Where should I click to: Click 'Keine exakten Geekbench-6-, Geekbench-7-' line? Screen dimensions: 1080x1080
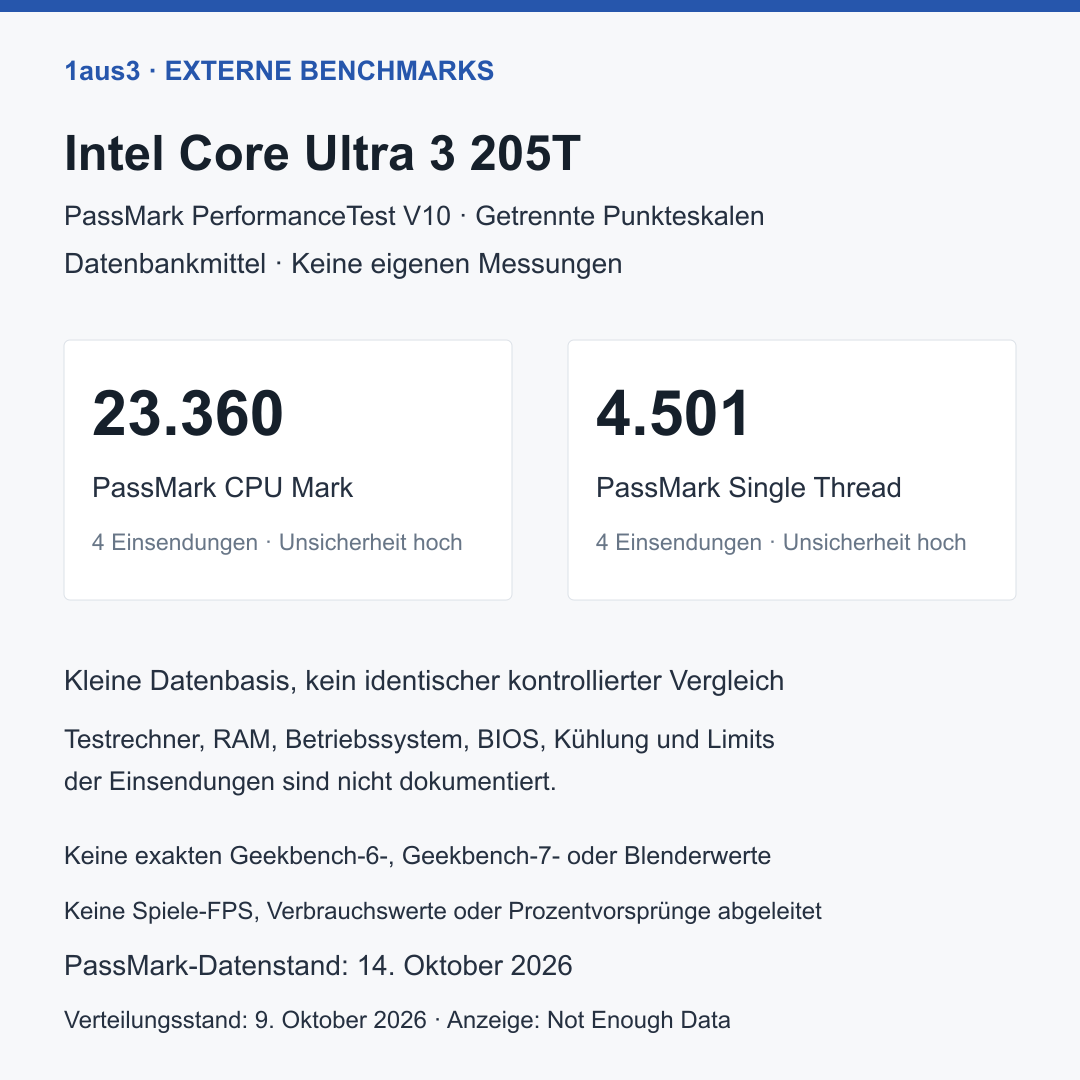(417, 855)
